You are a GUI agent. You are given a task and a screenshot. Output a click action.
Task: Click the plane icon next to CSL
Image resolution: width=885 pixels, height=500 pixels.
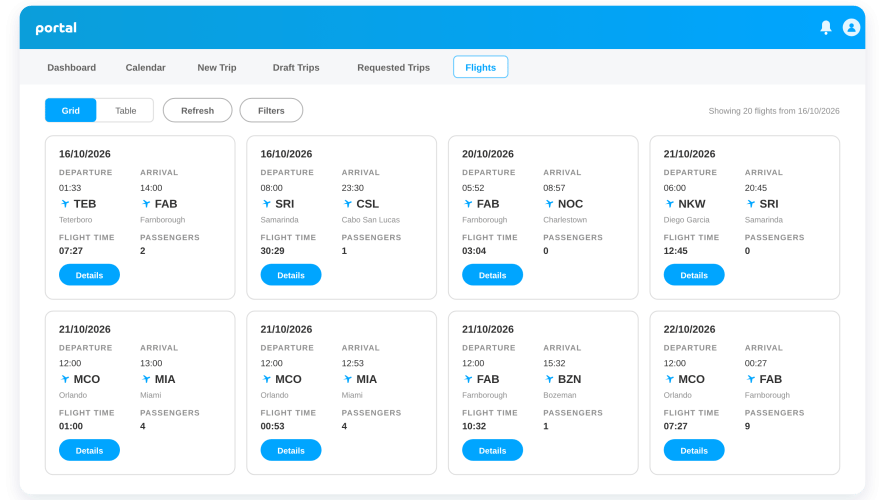348,204
